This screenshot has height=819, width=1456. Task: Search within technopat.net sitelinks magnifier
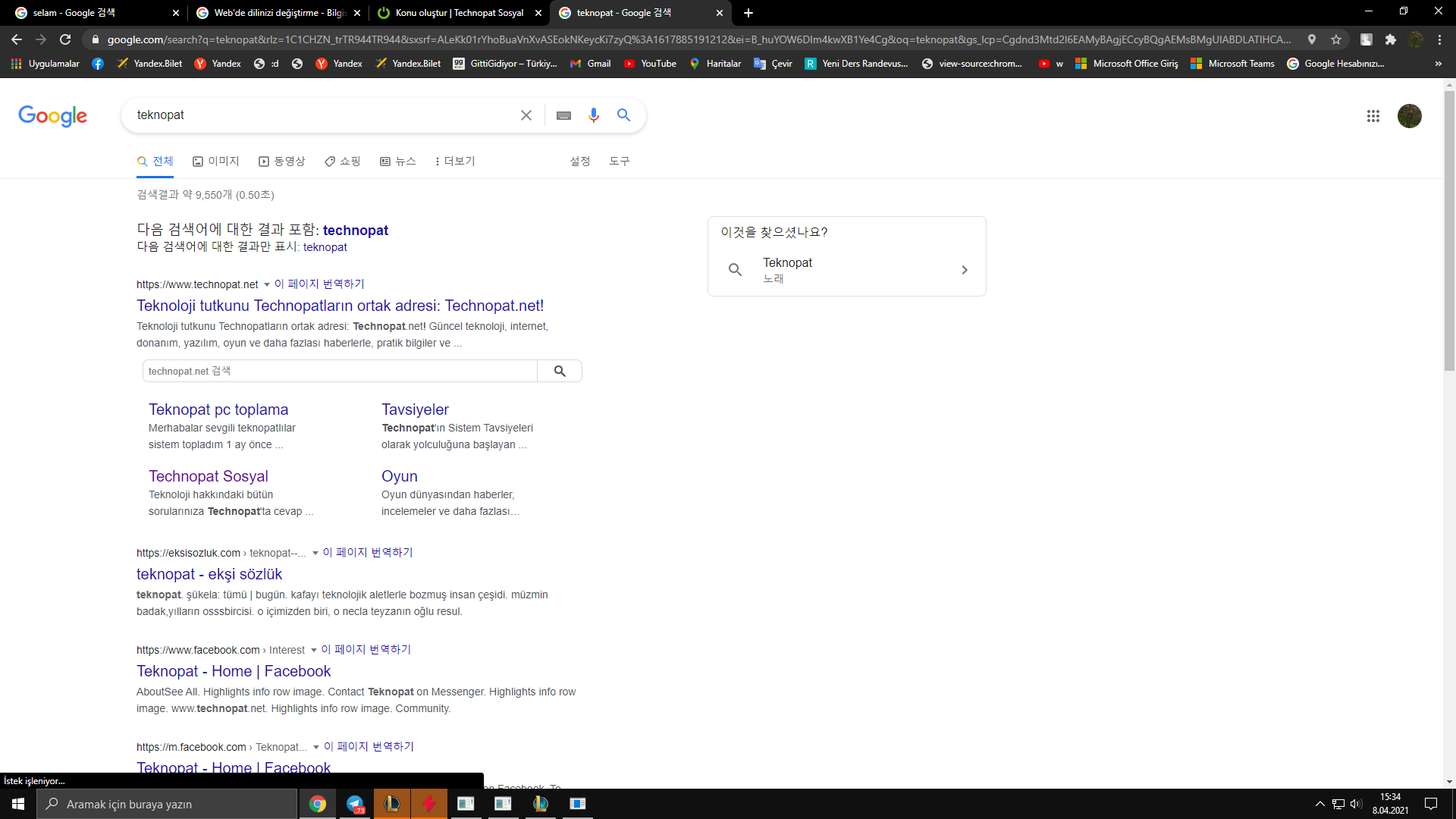pos(560,371)
